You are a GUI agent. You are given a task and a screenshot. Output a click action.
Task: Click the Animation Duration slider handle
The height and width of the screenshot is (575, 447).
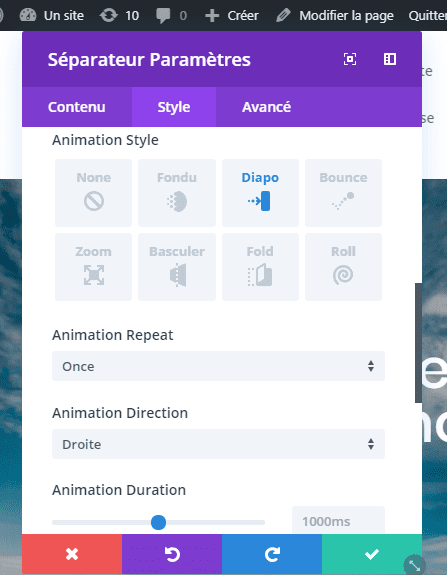click(158, 522)
